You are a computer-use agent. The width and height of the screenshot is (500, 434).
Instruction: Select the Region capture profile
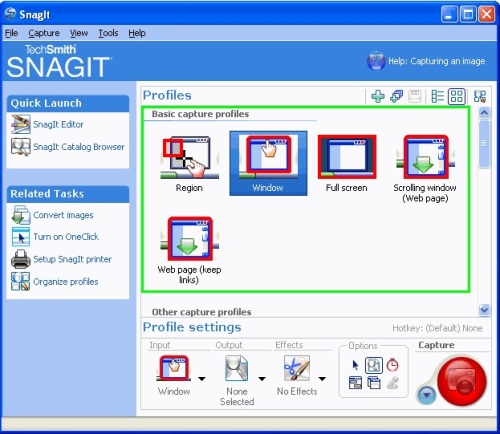point(189,164)
